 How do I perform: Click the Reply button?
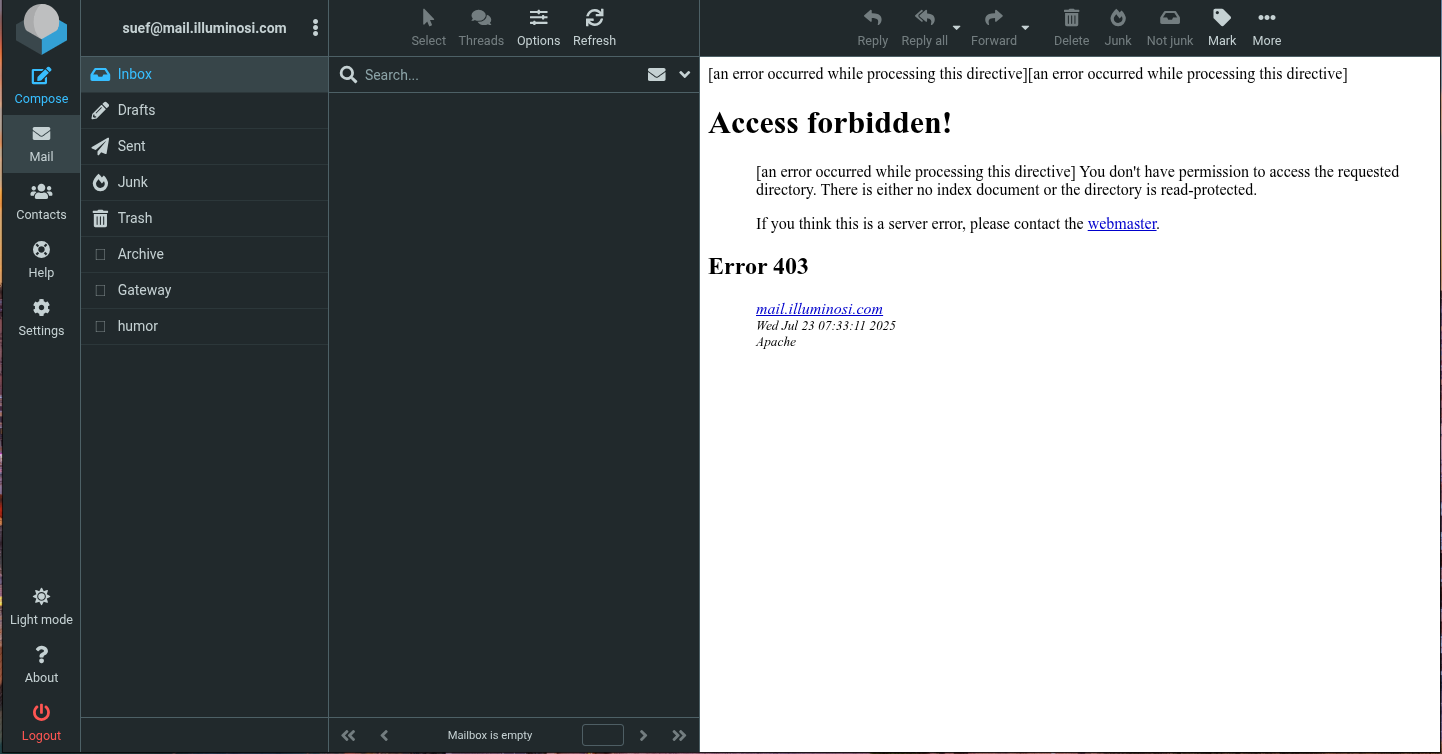(x=872, y=28)
